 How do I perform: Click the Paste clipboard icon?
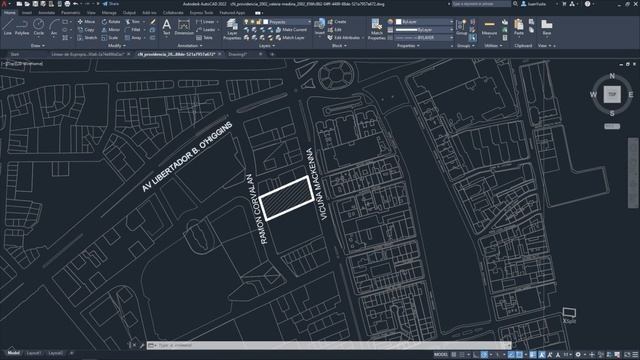519,27
